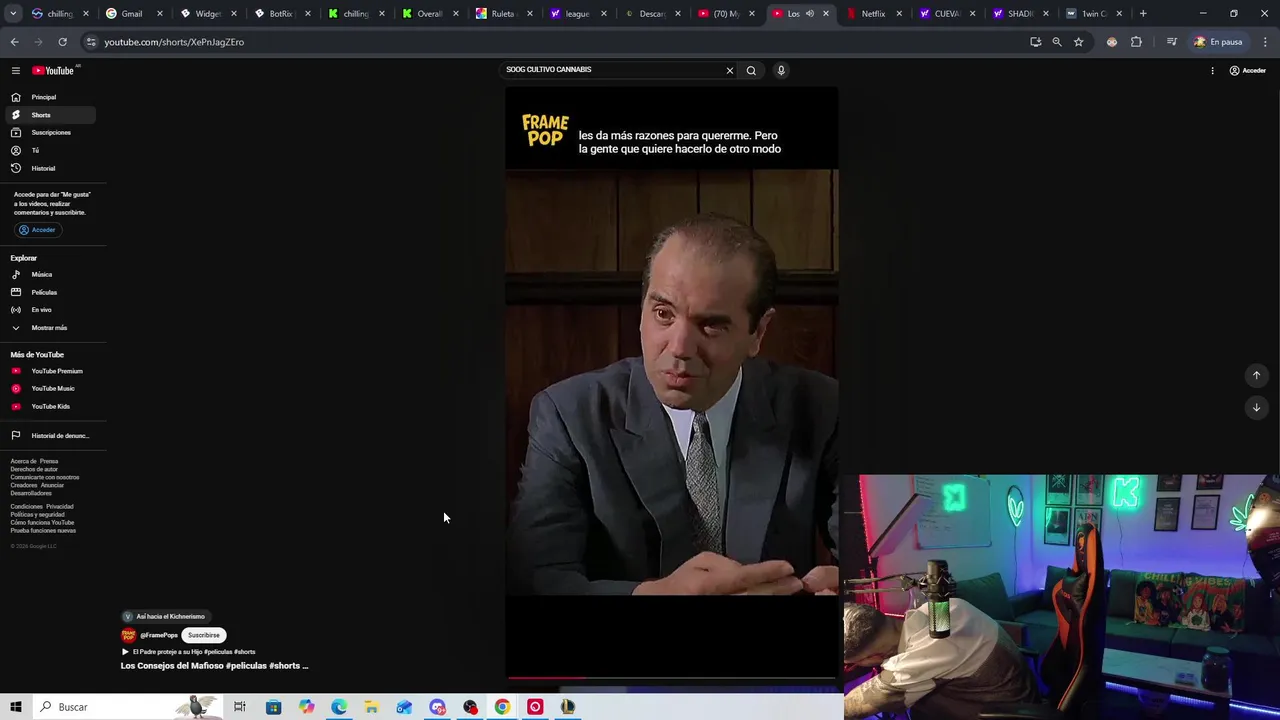Image resolution: width=1280 pixels, height=720 pixels.
Task: Click Derechos de autor footer link
Action: (x=34, y=469)
